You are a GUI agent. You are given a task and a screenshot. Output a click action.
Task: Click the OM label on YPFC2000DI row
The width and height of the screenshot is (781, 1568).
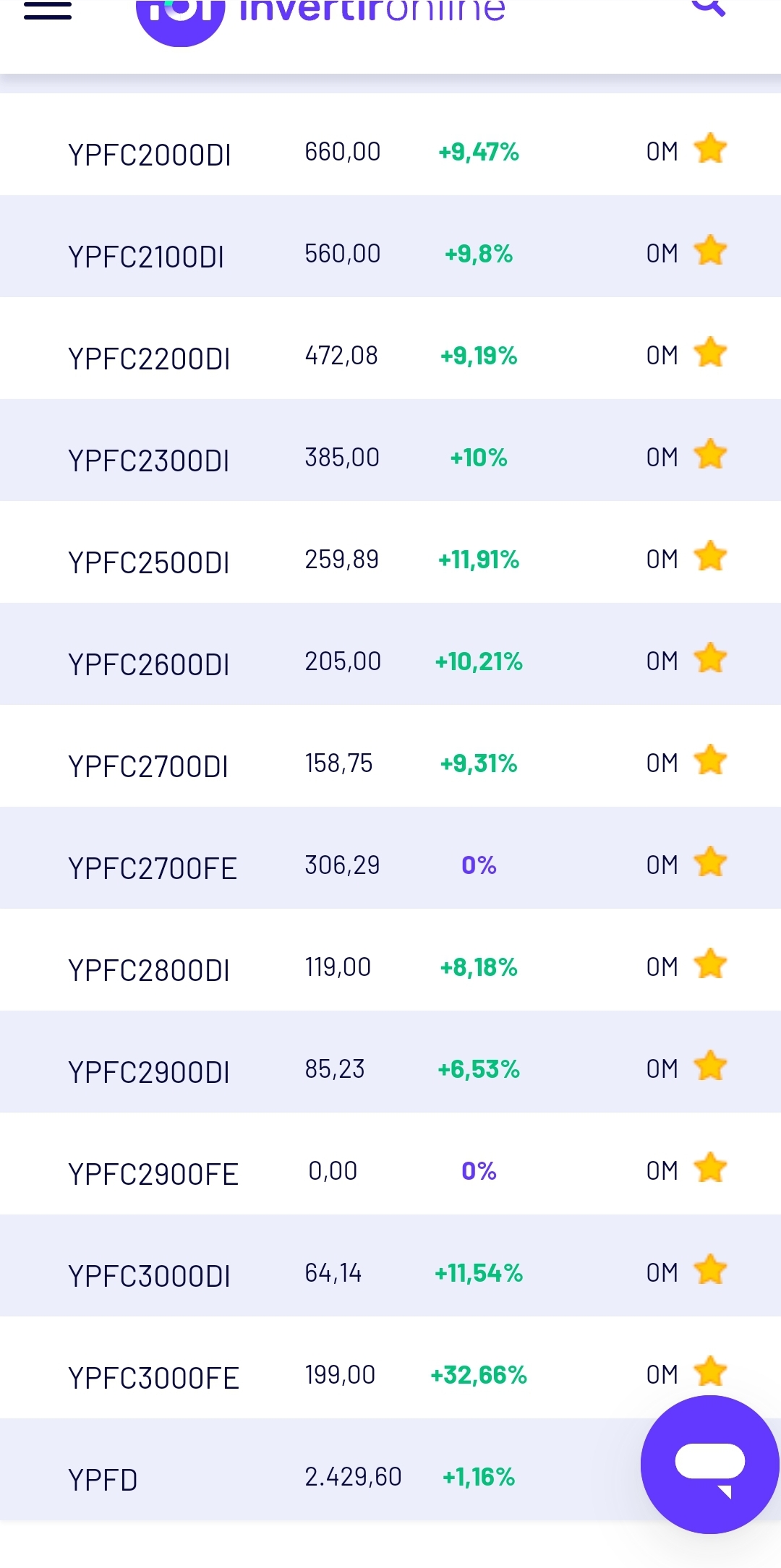(x=662, y=152)
